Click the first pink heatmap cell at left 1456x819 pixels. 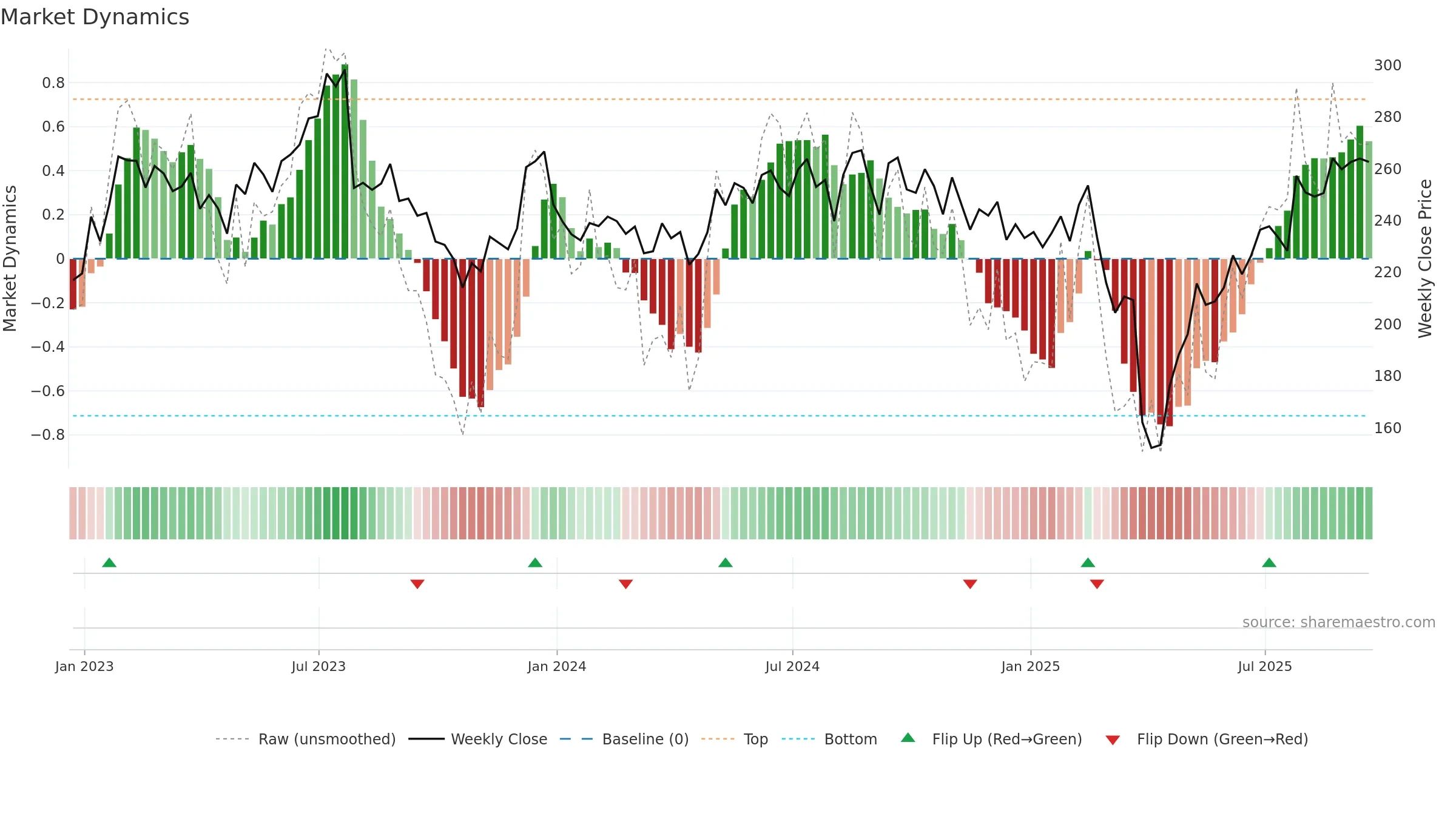(x=73, y=513)
